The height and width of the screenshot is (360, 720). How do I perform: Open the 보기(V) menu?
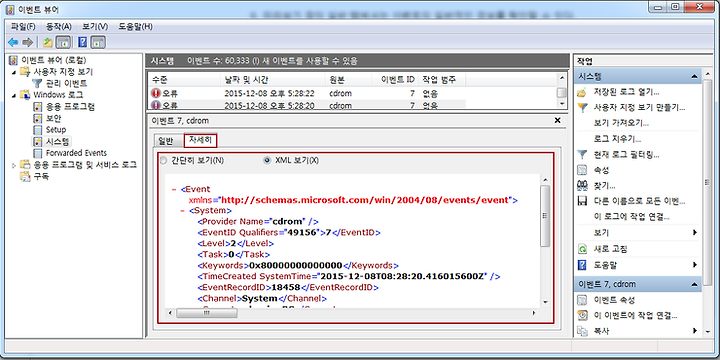pyautogui.click(x=95, y=27)
